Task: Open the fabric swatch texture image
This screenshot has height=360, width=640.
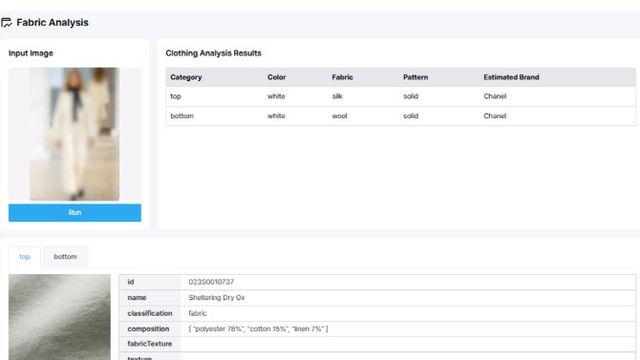Action: pyautogui.click(x=60, y=317)
